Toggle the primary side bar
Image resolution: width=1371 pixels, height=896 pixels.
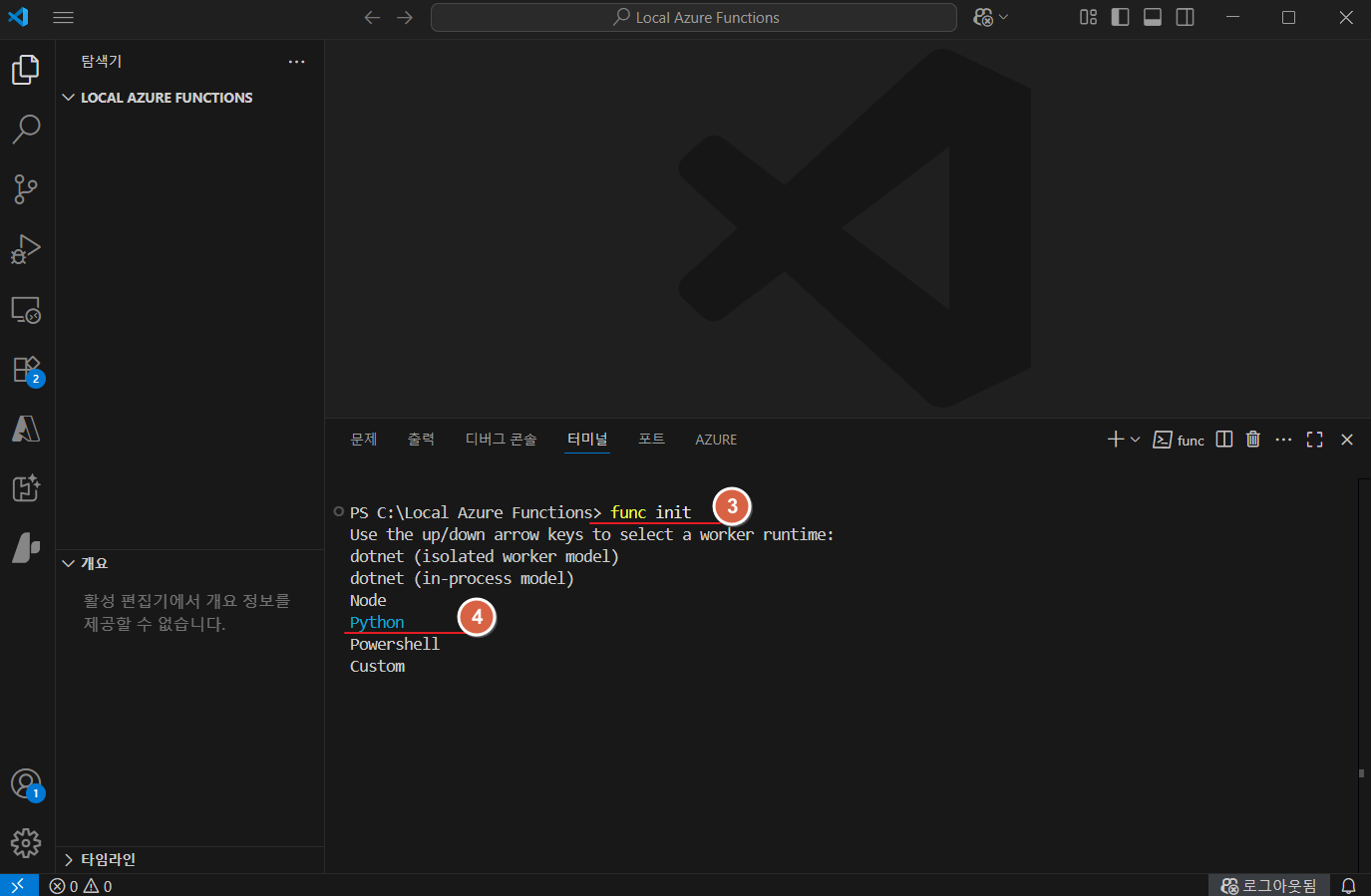coord(1121,18)
